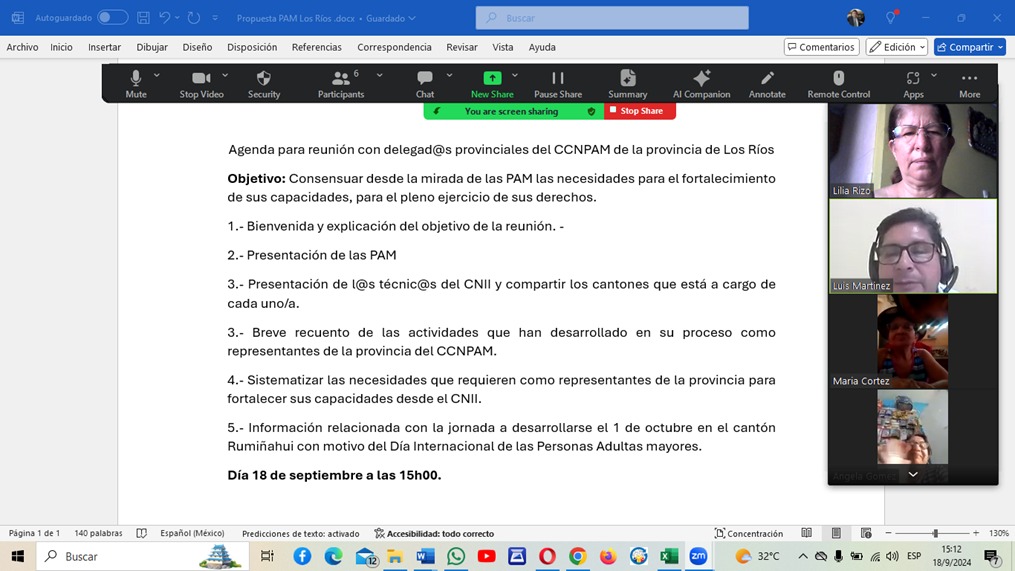Click Español (México) language indicator

point(192,533)
